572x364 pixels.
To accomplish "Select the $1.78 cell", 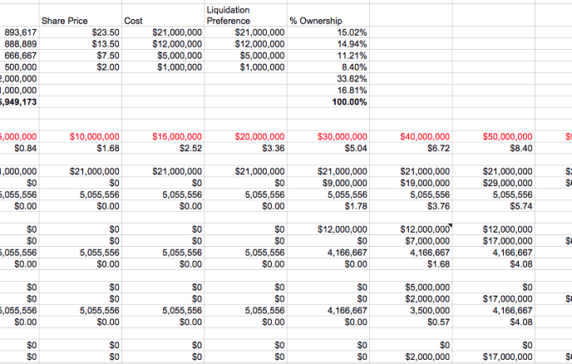I will [328, 206].
